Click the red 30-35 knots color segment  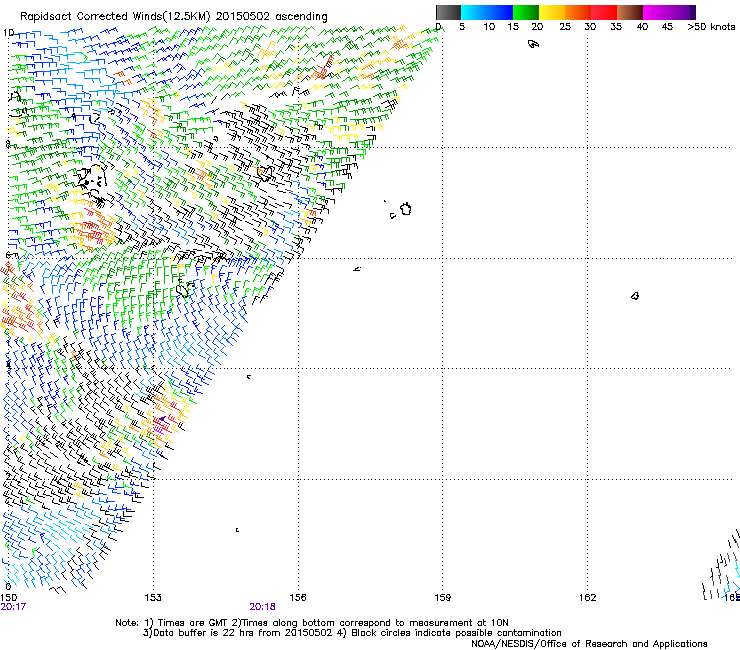tap(604, 12)
